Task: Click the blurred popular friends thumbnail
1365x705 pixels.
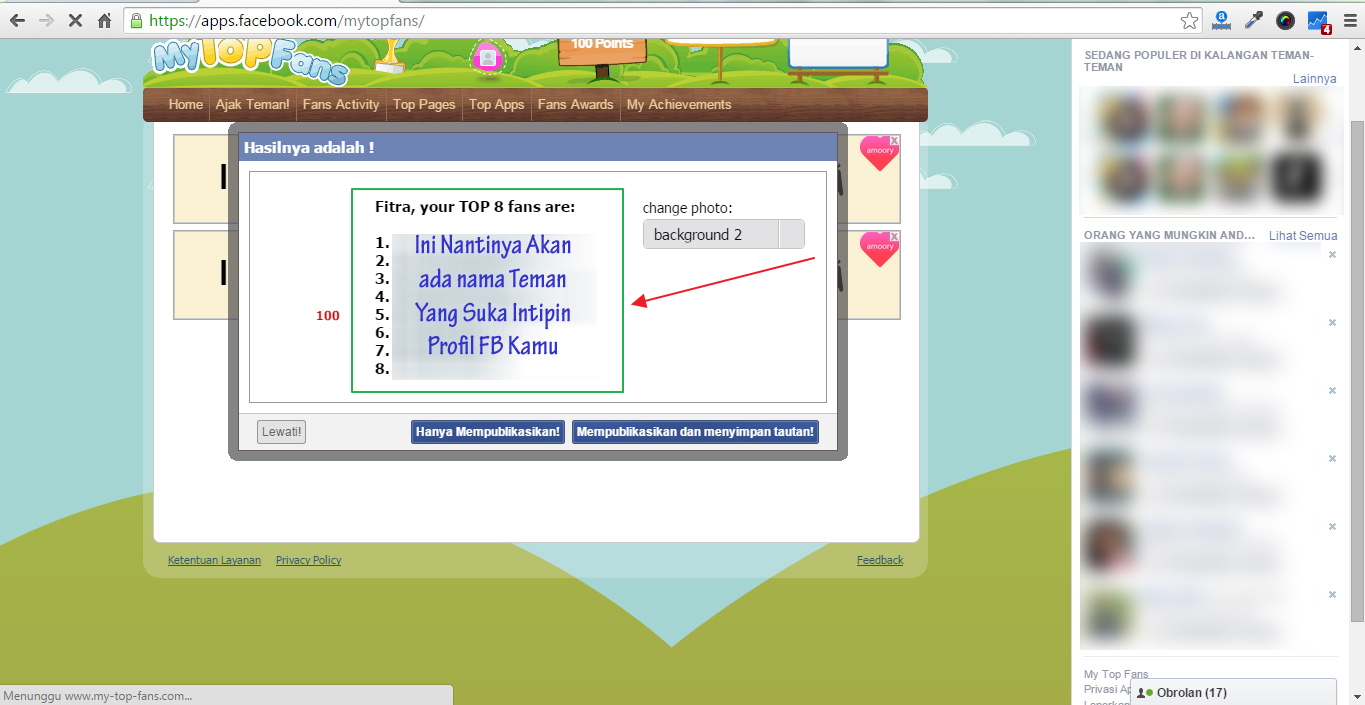Action: coord(1210,147)
